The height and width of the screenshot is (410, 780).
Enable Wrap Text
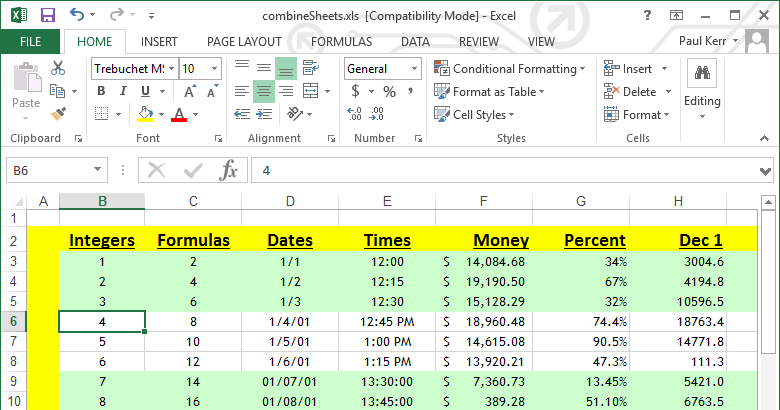[311, 68]
